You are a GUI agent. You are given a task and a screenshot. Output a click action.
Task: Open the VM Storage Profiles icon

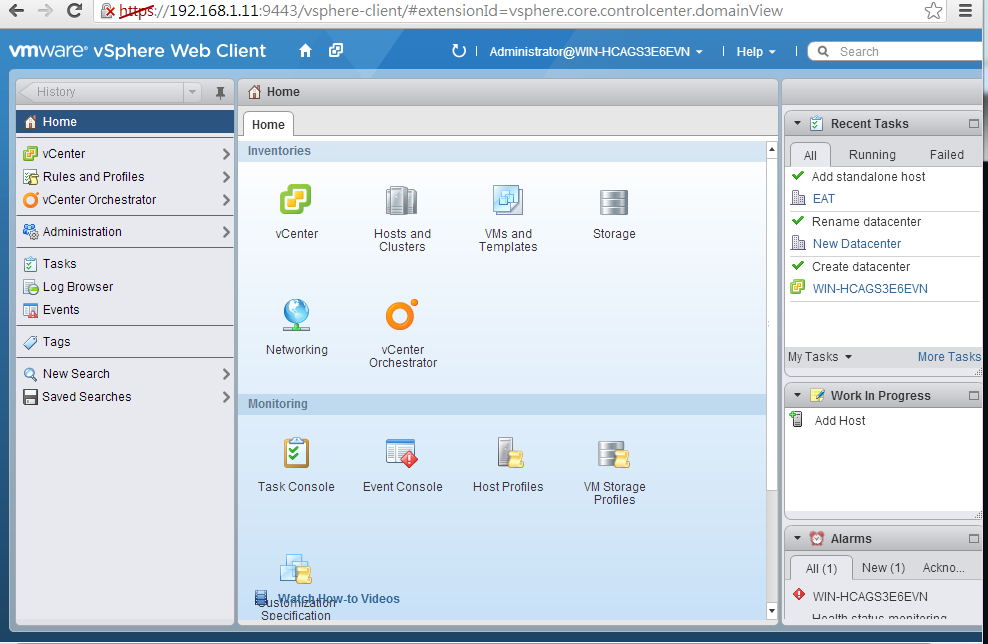click(x=614, y=454)
